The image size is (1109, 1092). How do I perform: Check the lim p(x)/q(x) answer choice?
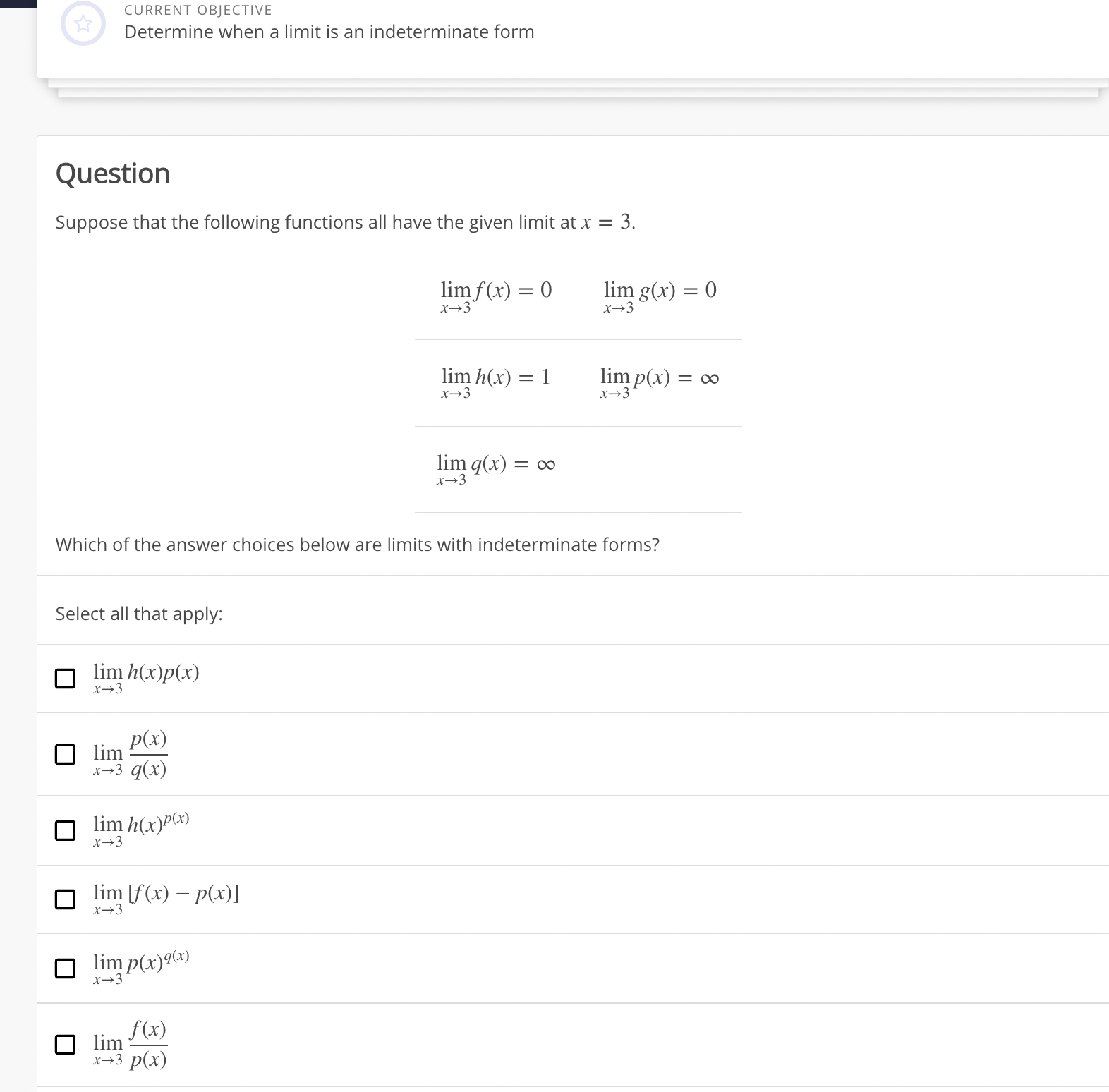[66, 755]
